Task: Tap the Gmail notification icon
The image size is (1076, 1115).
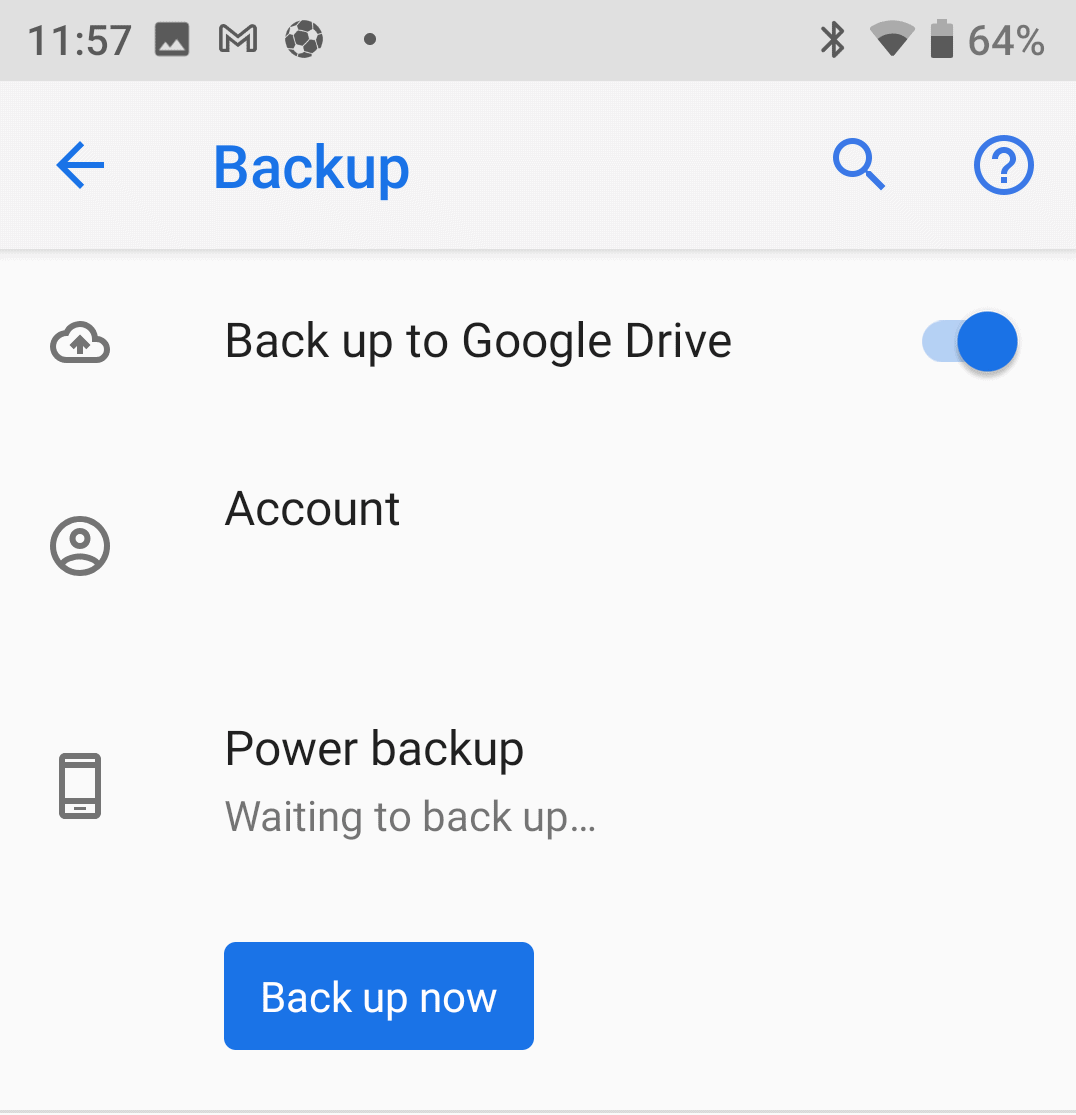Action: (238, 39)
